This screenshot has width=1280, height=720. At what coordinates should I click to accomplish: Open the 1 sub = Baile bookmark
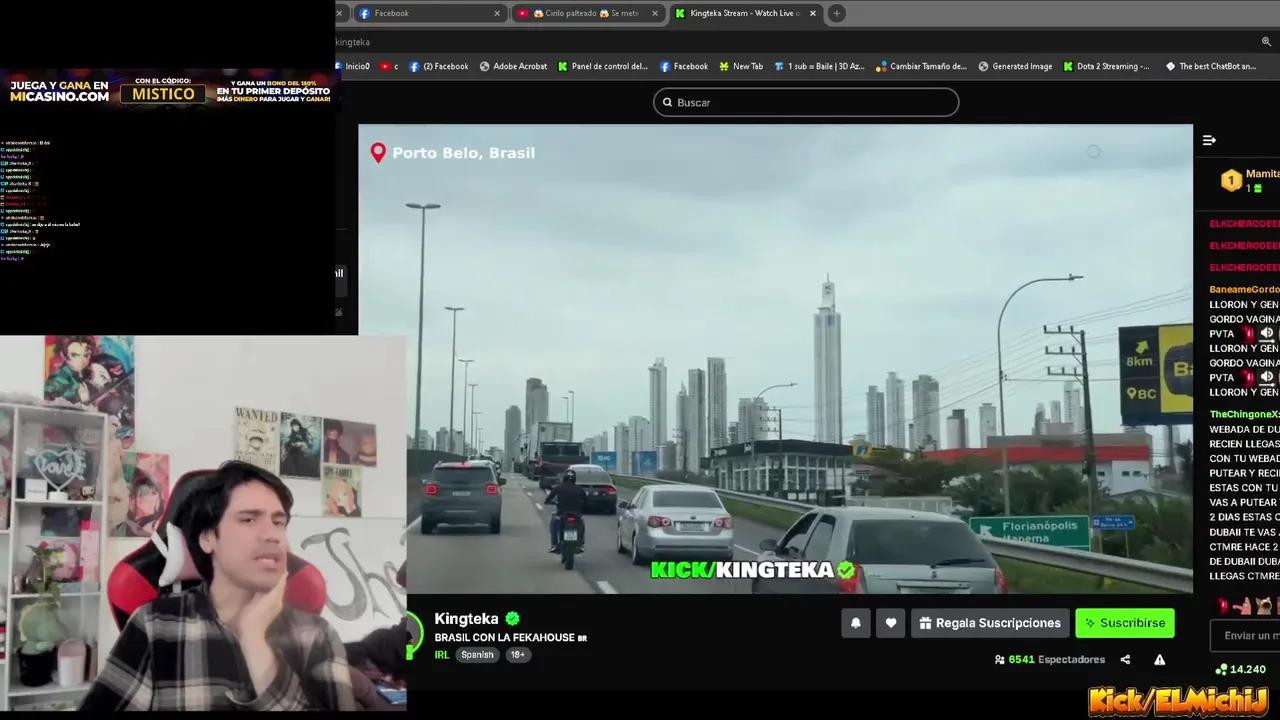(x=818, y=66)
